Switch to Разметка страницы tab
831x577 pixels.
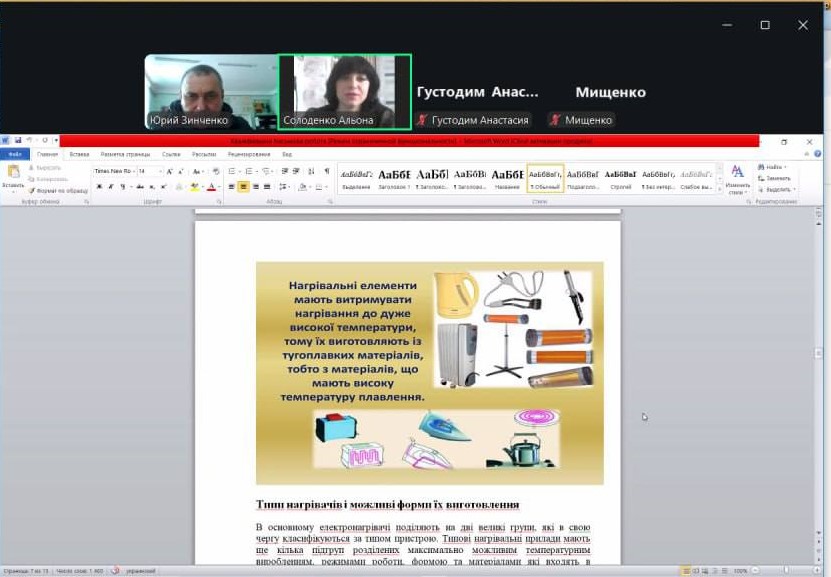pos(125,155)
